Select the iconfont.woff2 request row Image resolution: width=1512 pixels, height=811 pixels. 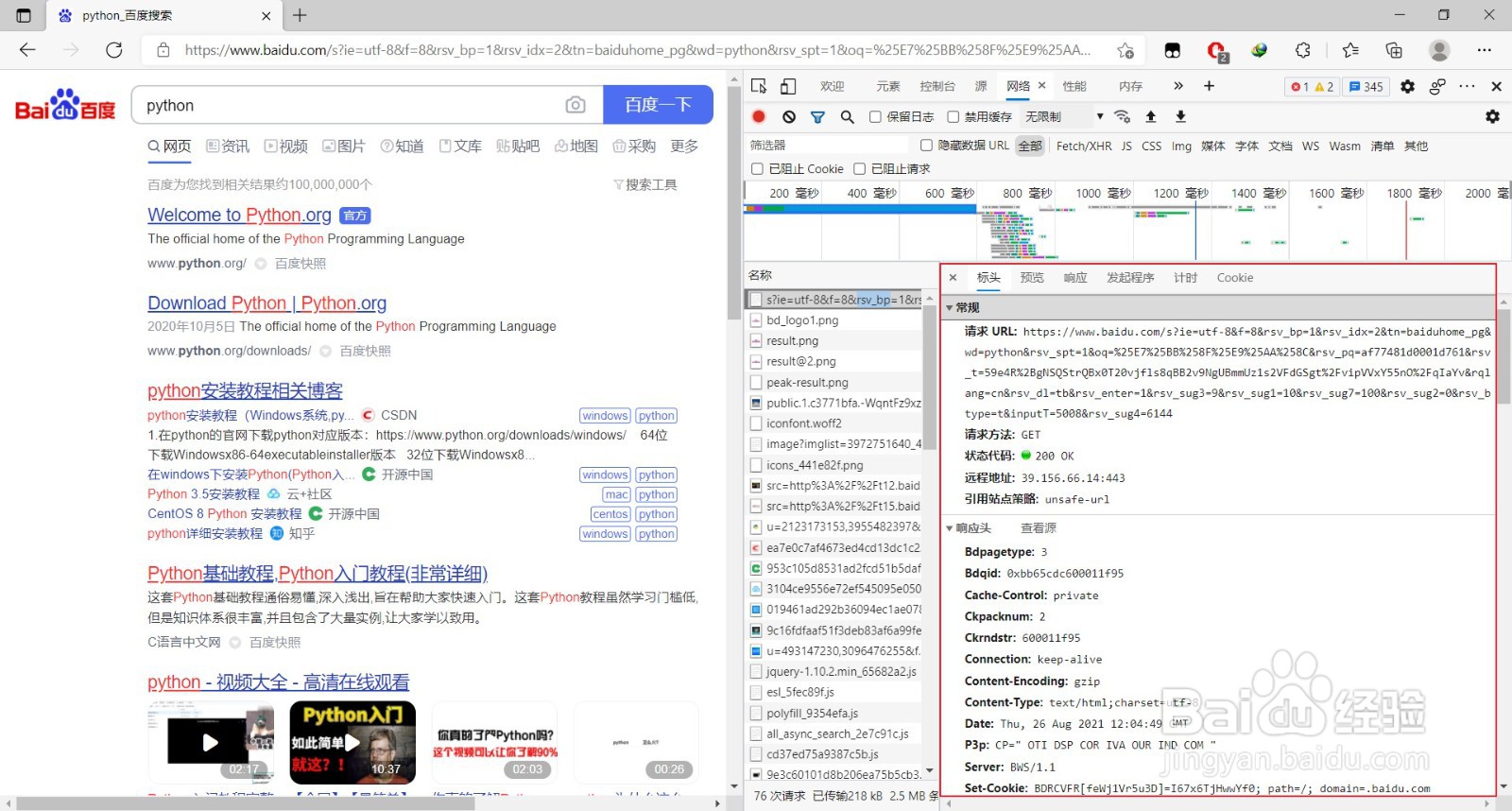point(833,423)
